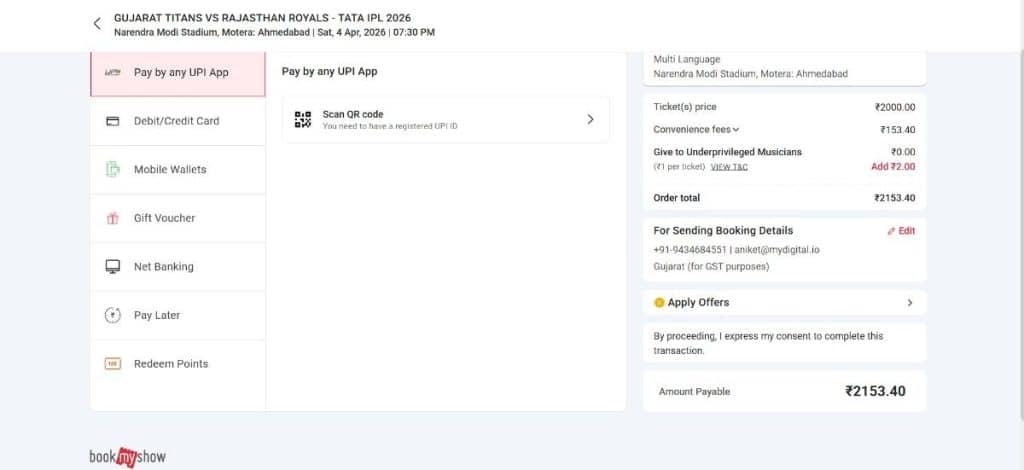This screenshot has height=470, width=1024.
Task: Click the Amount Payable ₹2153.40 figure
Action: [875, 391]
